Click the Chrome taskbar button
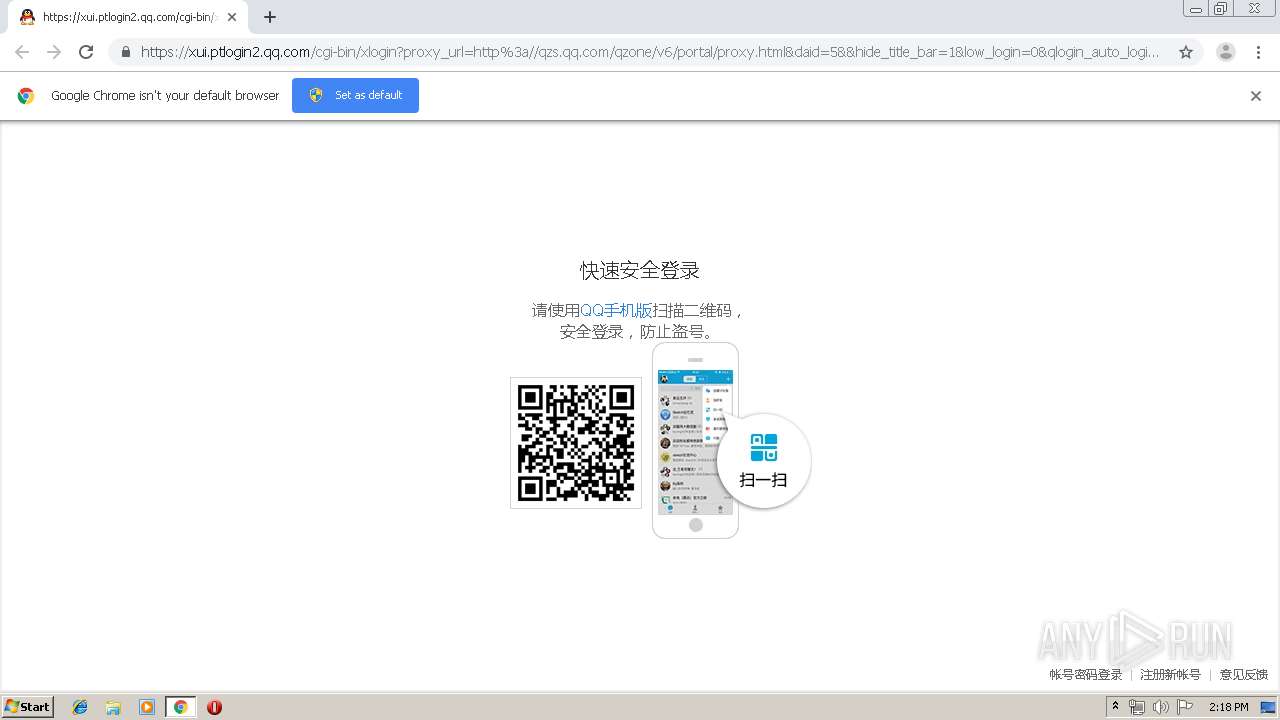Viewport: 1280px width, 720px height. [x=180, y=707]
